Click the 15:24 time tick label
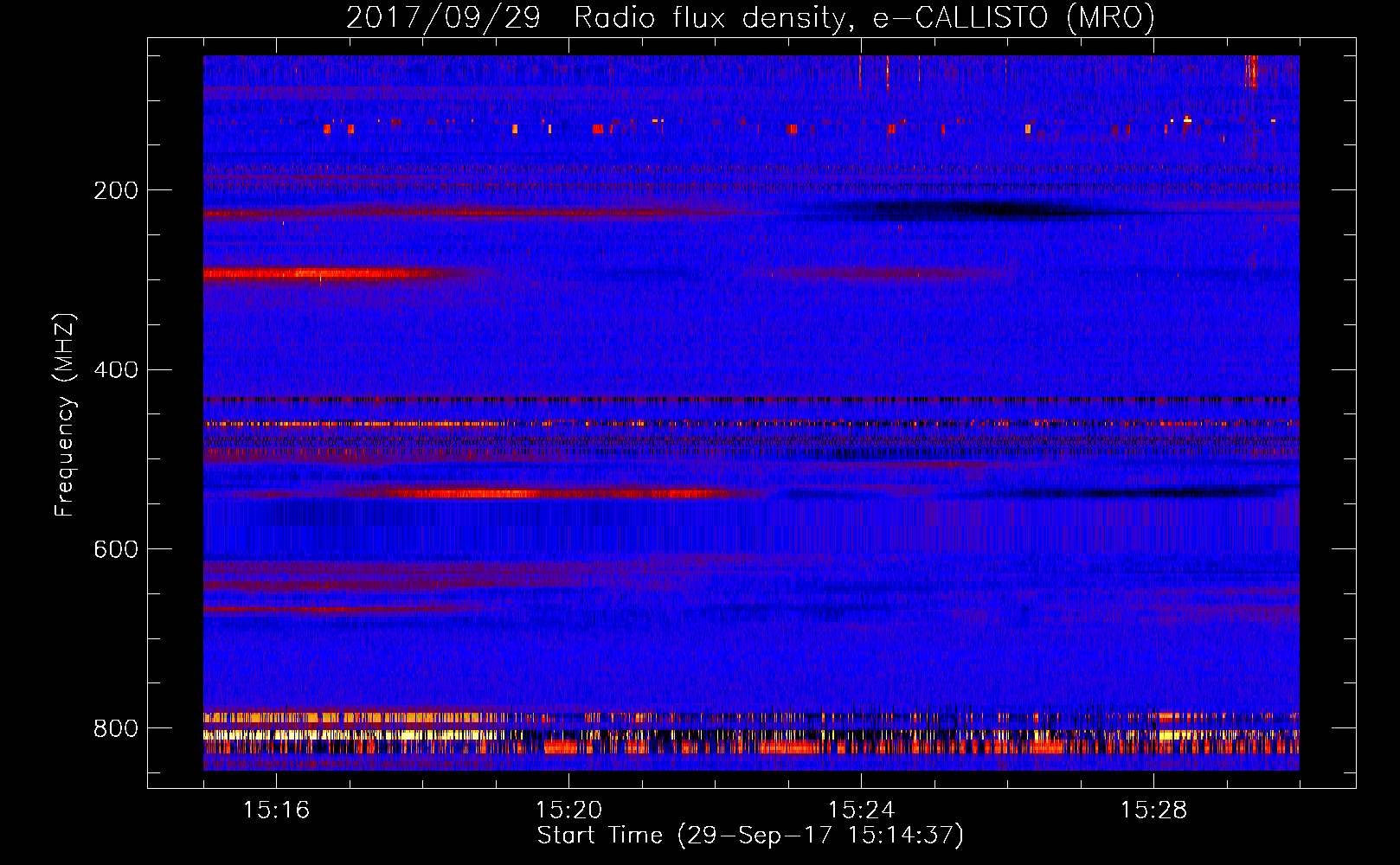Screen dimensions: 1400x865 coord(861,811)
